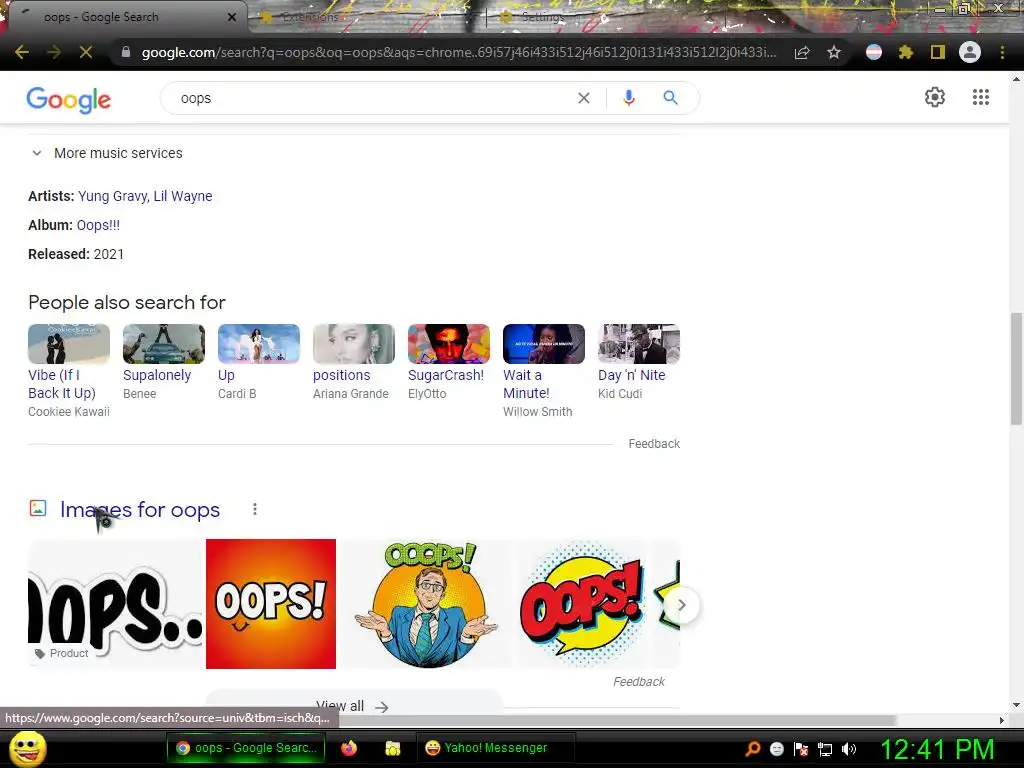Toggle the side panel icon

click(x=938, y=52)
